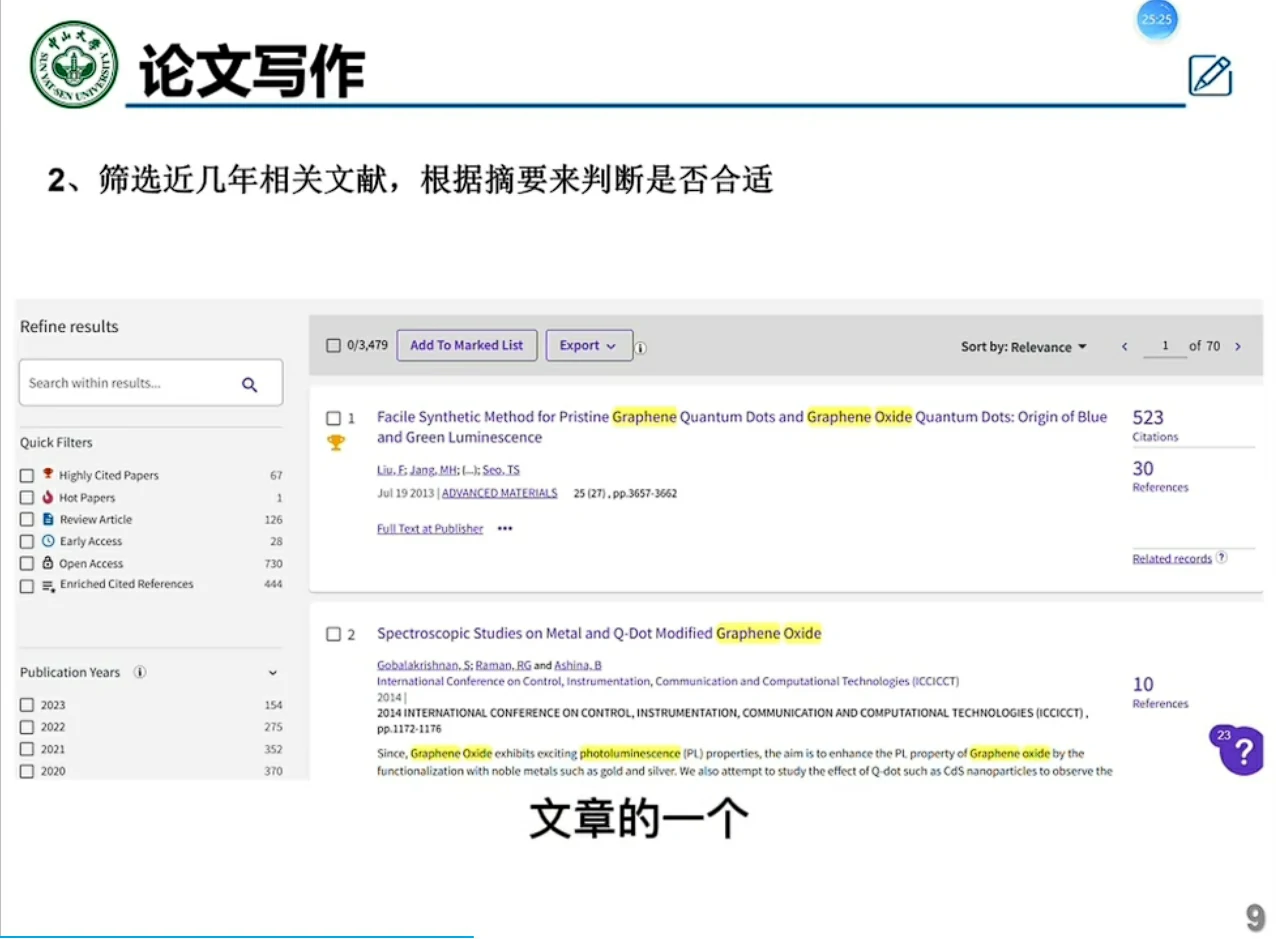Image resolution: width=1276 pixels, height=939 pixels.
Task: Select the checkbox for result 1
Action: 333,418
